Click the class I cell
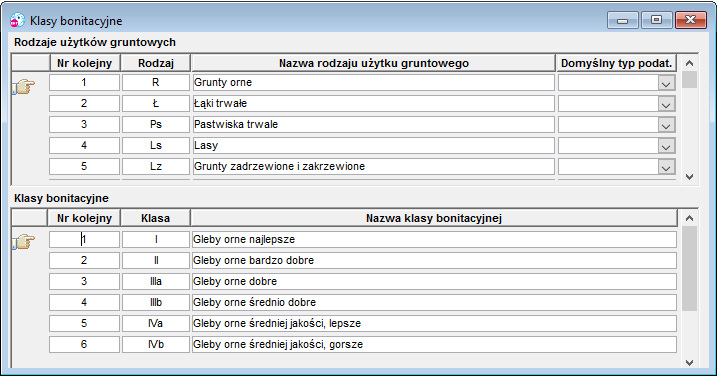The width and height of the screenshot is (718, 376). [x=156, y=240]
